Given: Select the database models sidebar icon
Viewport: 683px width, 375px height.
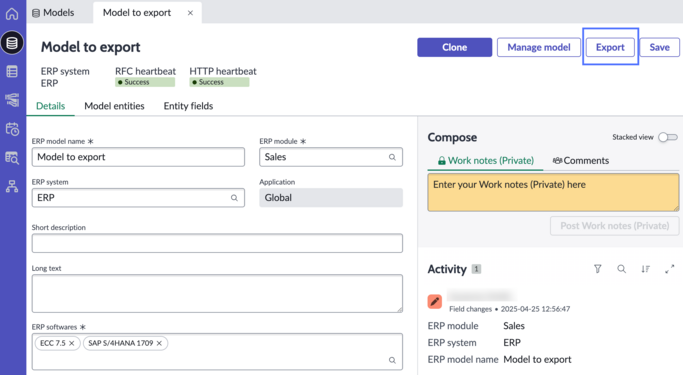Looking at the screenshot, I should click(12, 43).
